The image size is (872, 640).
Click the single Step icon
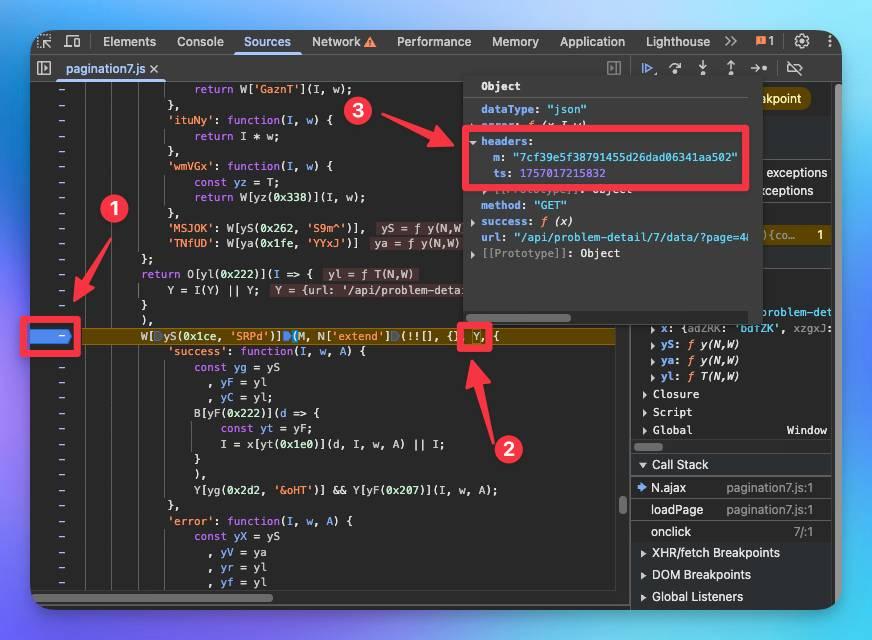tap(759, 68)
